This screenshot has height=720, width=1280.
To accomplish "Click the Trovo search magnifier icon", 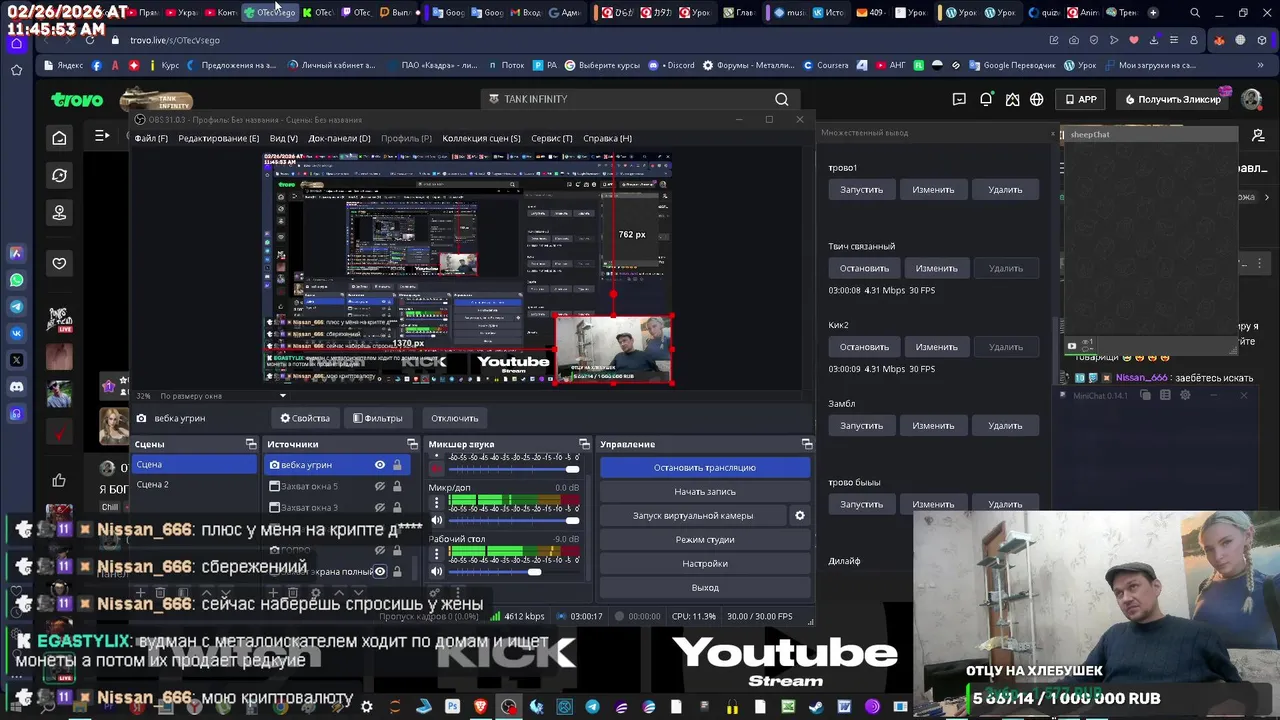I will [782, 99].
